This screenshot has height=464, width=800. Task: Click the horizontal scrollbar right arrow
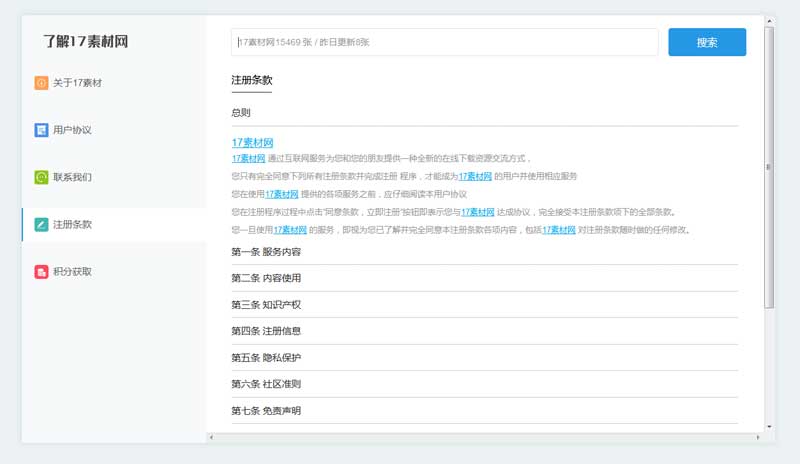pos(756,437)
